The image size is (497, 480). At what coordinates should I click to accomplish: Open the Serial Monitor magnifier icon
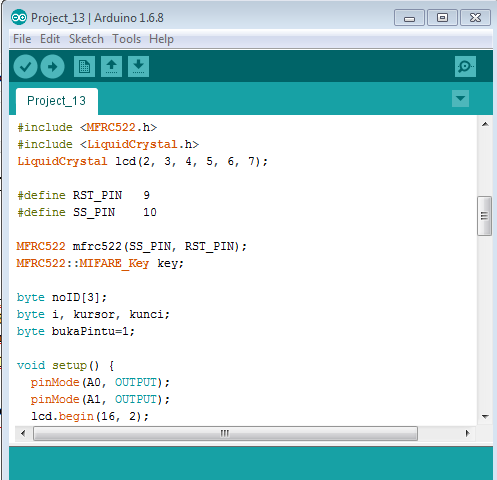[465, 66]
